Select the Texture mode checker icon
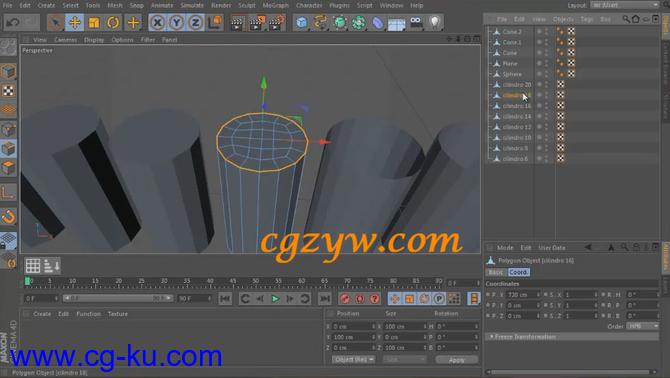 (x=8, y=91)
